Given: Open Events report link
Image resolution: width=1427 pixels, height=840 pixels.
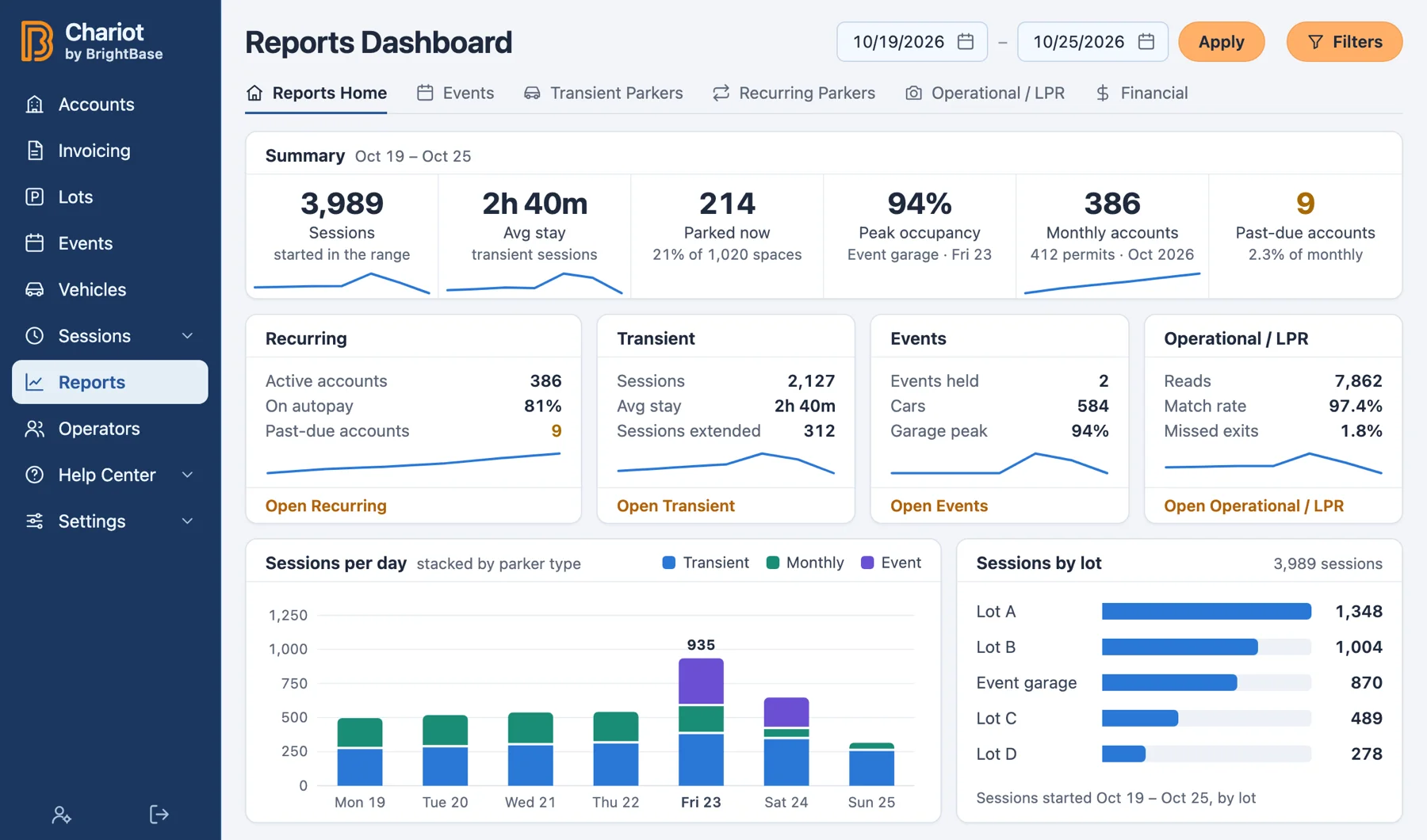Looking at the screenshot, I should point(939,506).
